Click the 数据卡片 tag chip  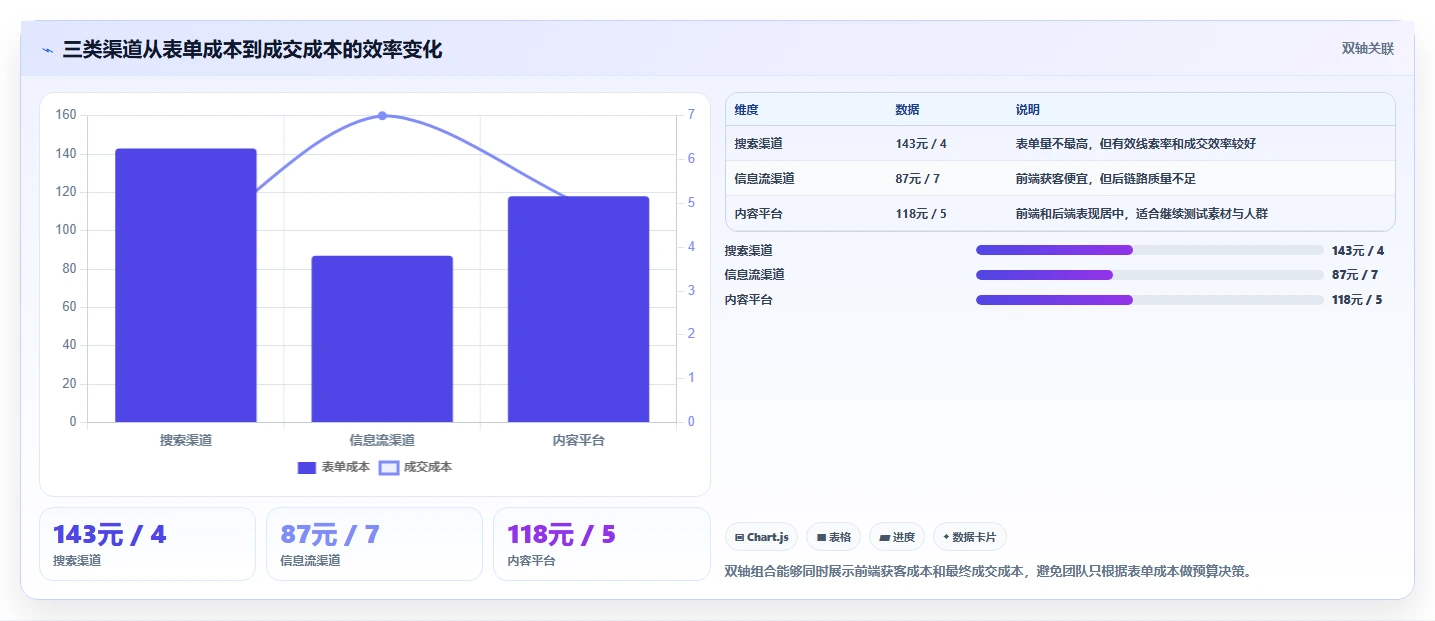pyautogui.click(x=969, y=537)
